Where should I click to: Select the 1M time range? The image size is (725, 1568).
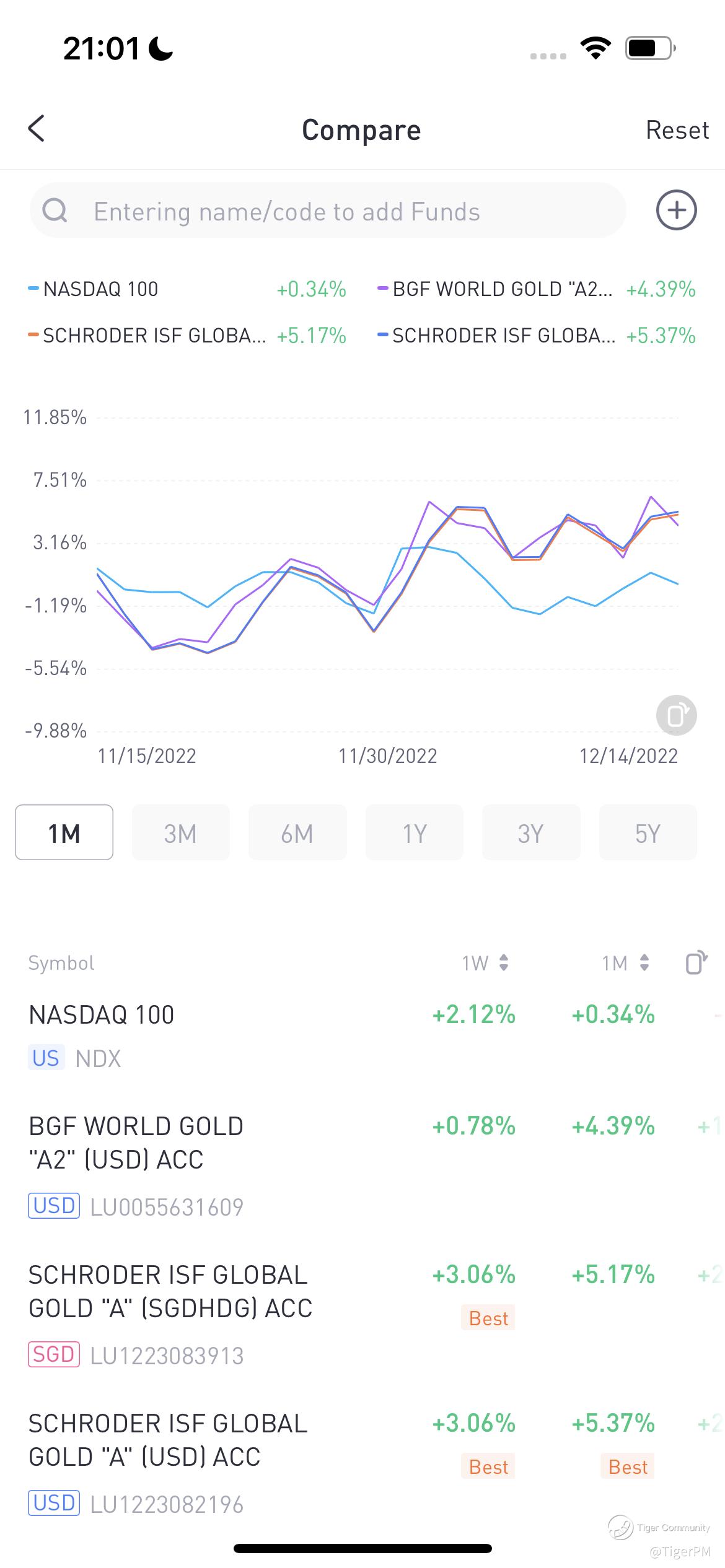tap(64, 833)
